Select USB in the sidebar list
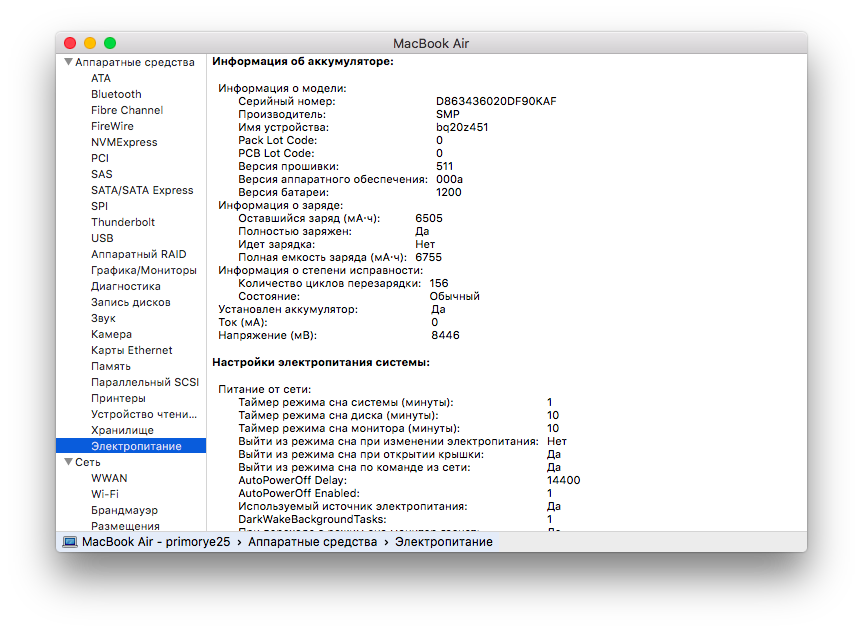 tap(102, 238)
